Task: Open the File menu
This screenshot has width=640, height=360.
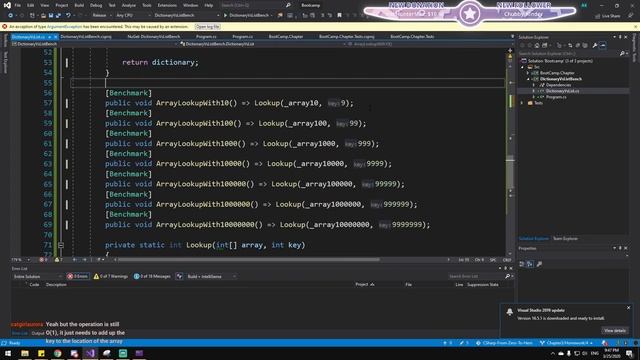Action: pos(18,5)
